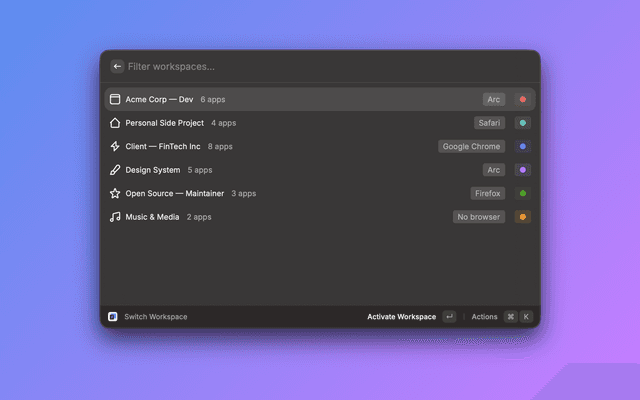Click the green color dot for Open Source

click(x=522, y=193)
